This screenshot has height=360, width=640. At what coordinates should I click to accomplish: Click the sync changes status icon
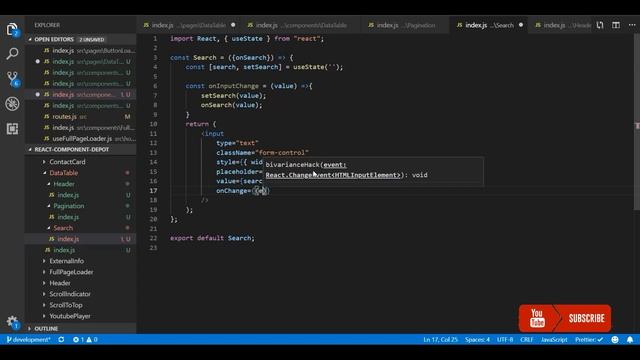[61, 340]
